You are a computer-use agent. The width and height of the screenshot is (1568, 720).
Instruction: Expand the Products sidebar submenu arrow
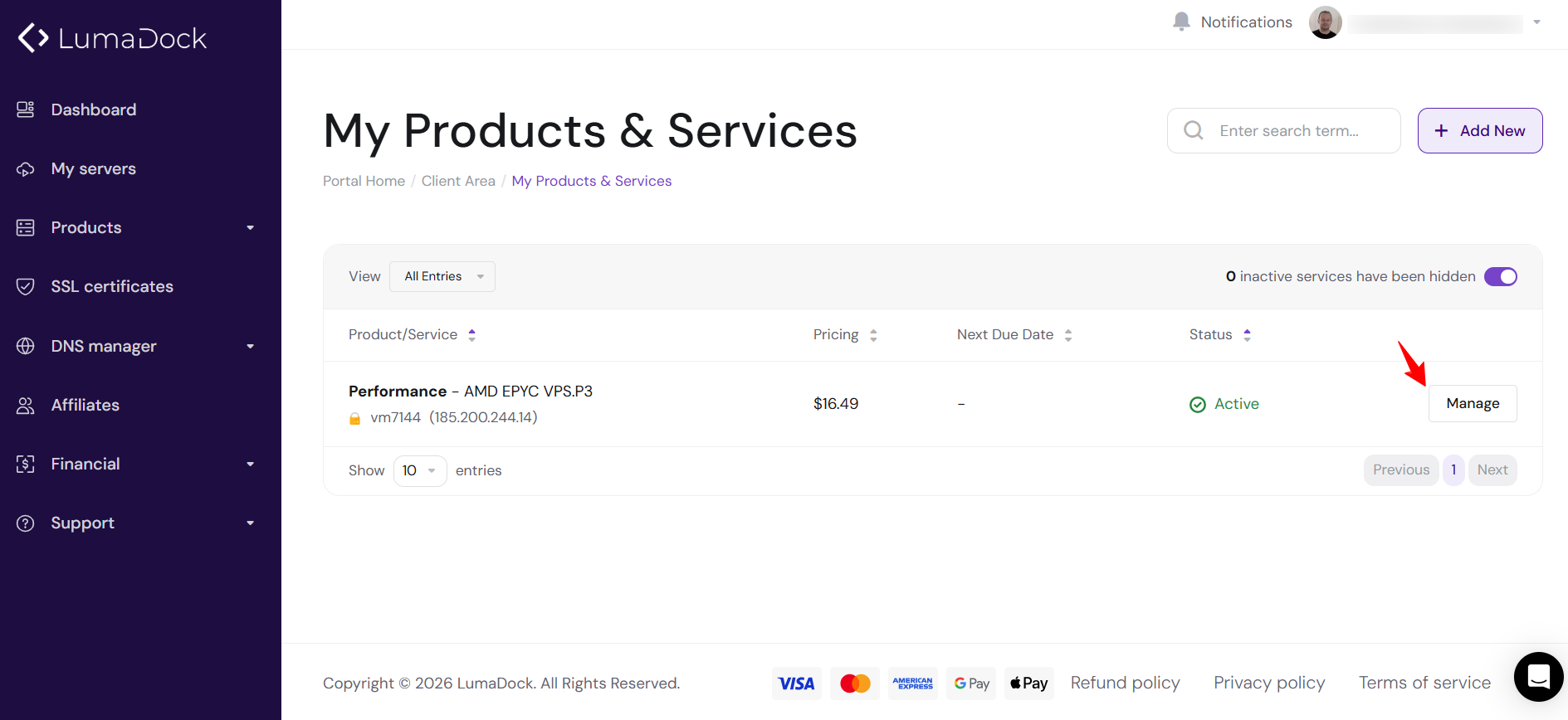click(x=251, y=228)
